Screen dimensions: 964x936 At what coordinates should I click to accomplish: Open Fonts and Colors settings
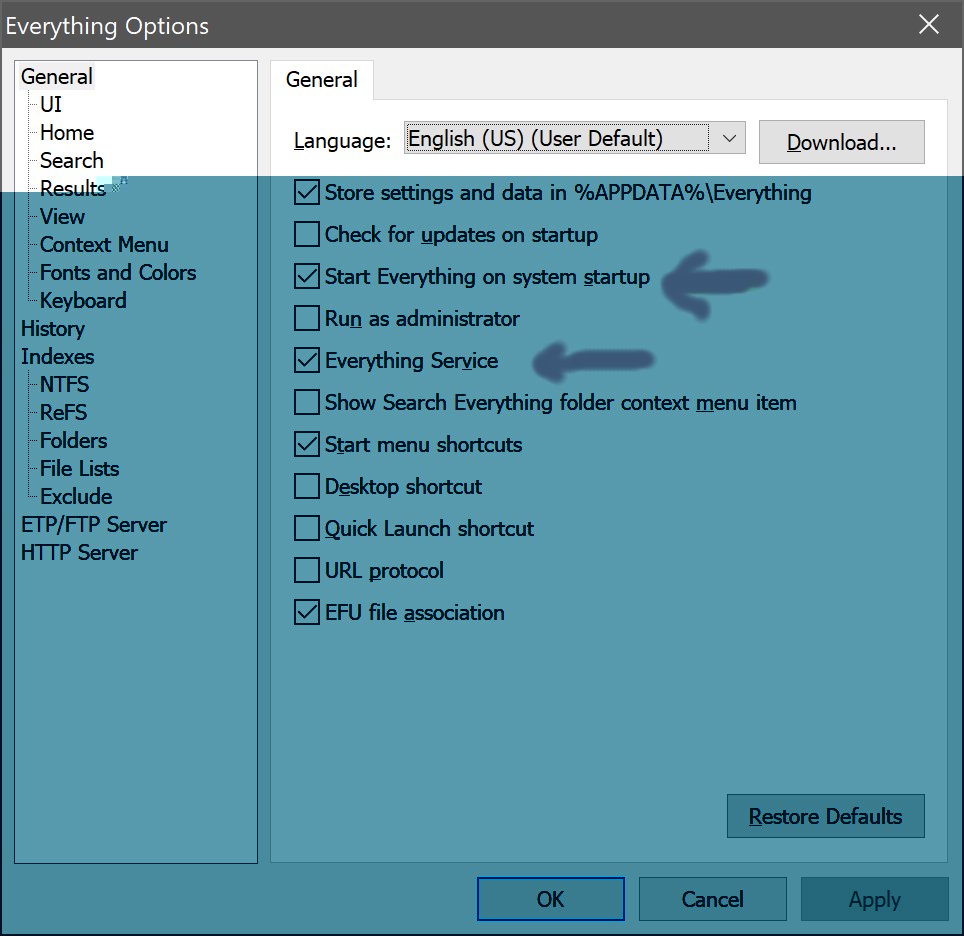(x=118, y=272)
